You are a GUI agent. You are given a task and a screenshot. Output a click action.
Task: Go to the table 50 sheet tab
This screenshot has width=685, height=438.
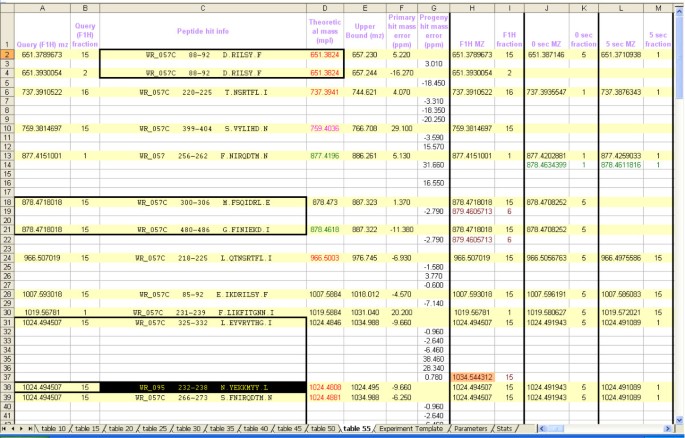(322, 428)
